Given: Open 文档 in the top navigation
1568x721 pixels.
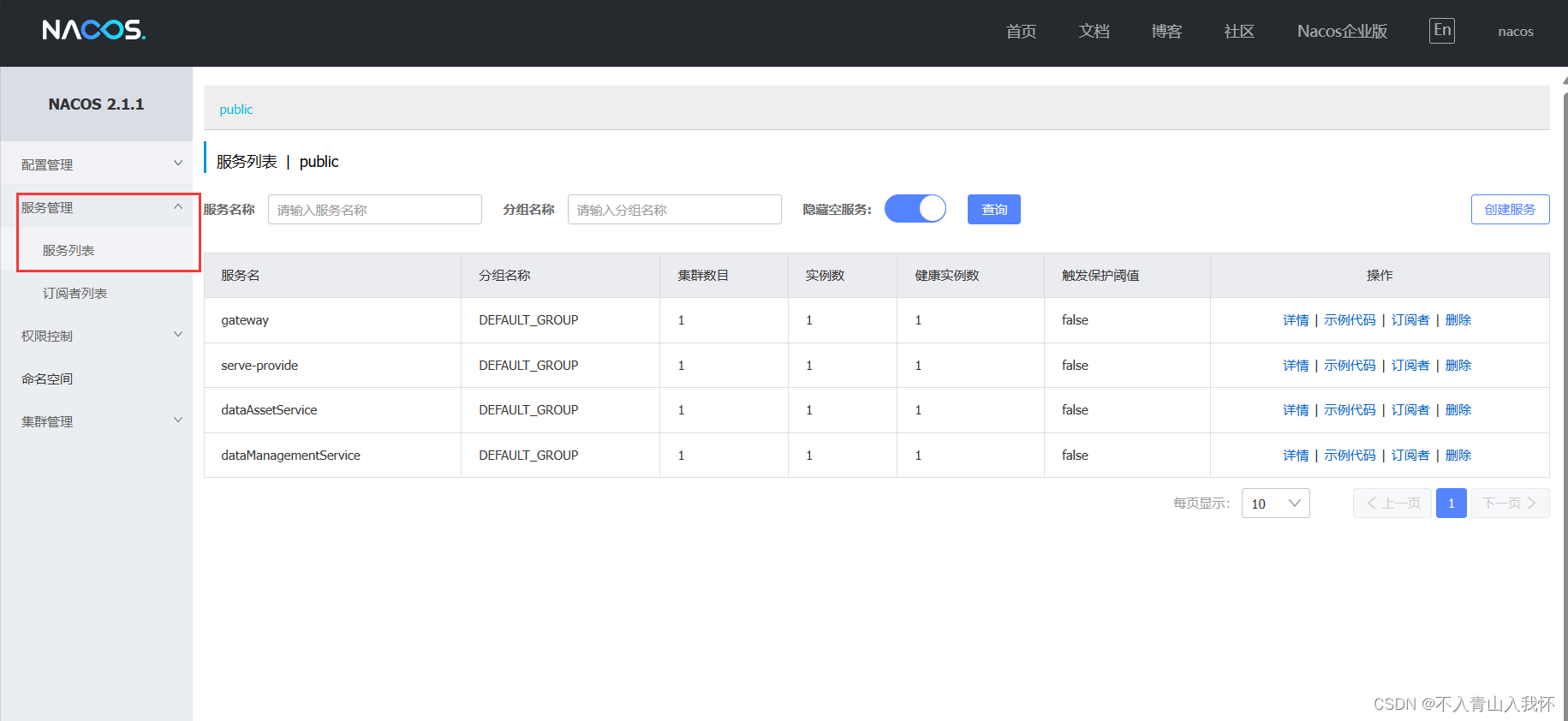Looking at the screenshot, I should click(1094, 32).
